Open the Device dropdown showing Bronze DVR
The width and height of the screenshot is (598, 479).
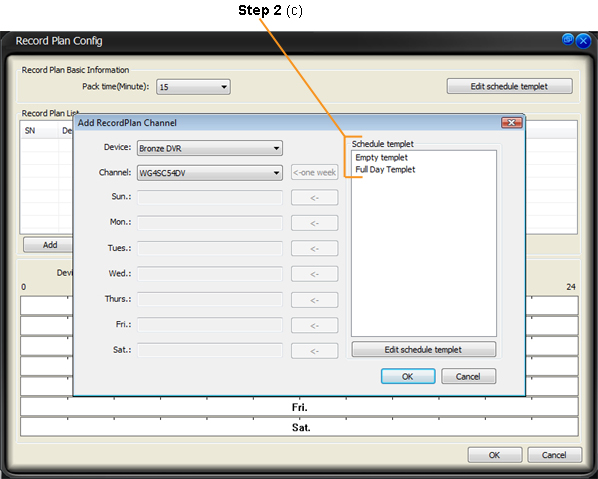(x=210, y=148)
